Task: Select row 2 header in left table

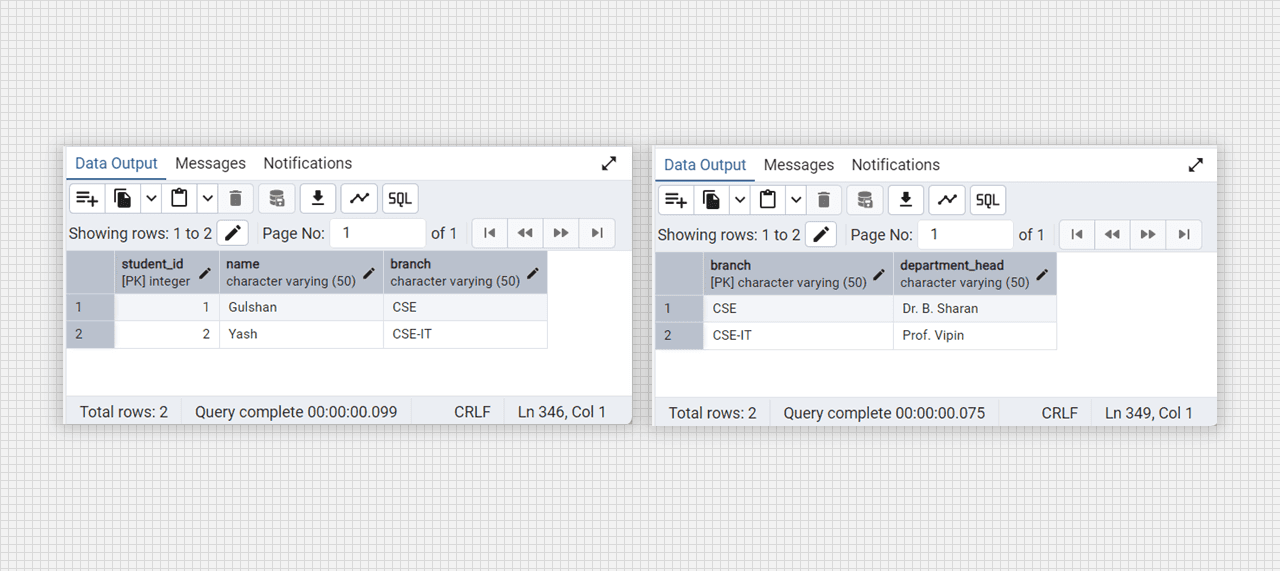Action: 91,334
